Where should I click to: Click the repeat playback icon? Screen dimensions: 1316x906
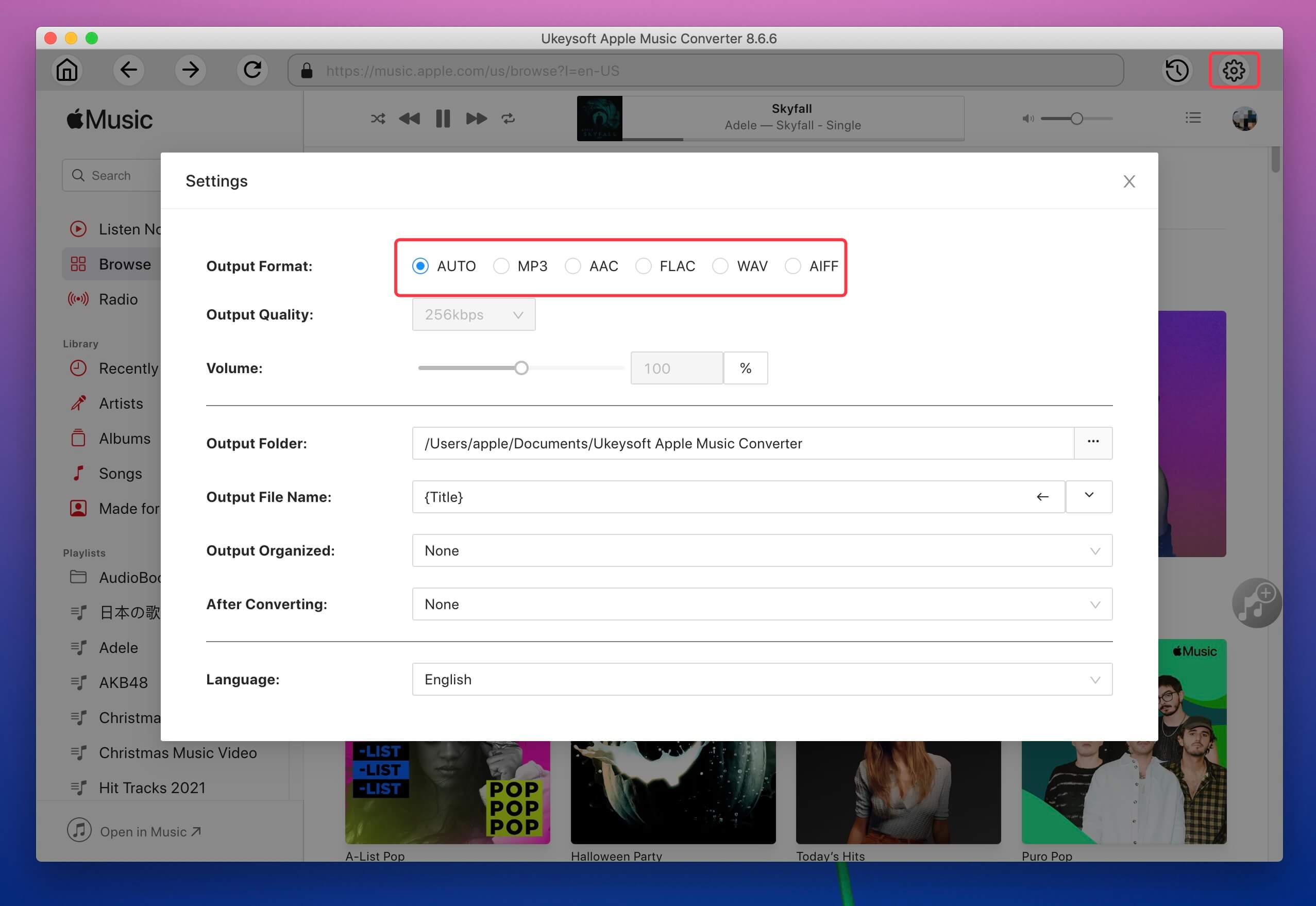[x=509, y=118]
